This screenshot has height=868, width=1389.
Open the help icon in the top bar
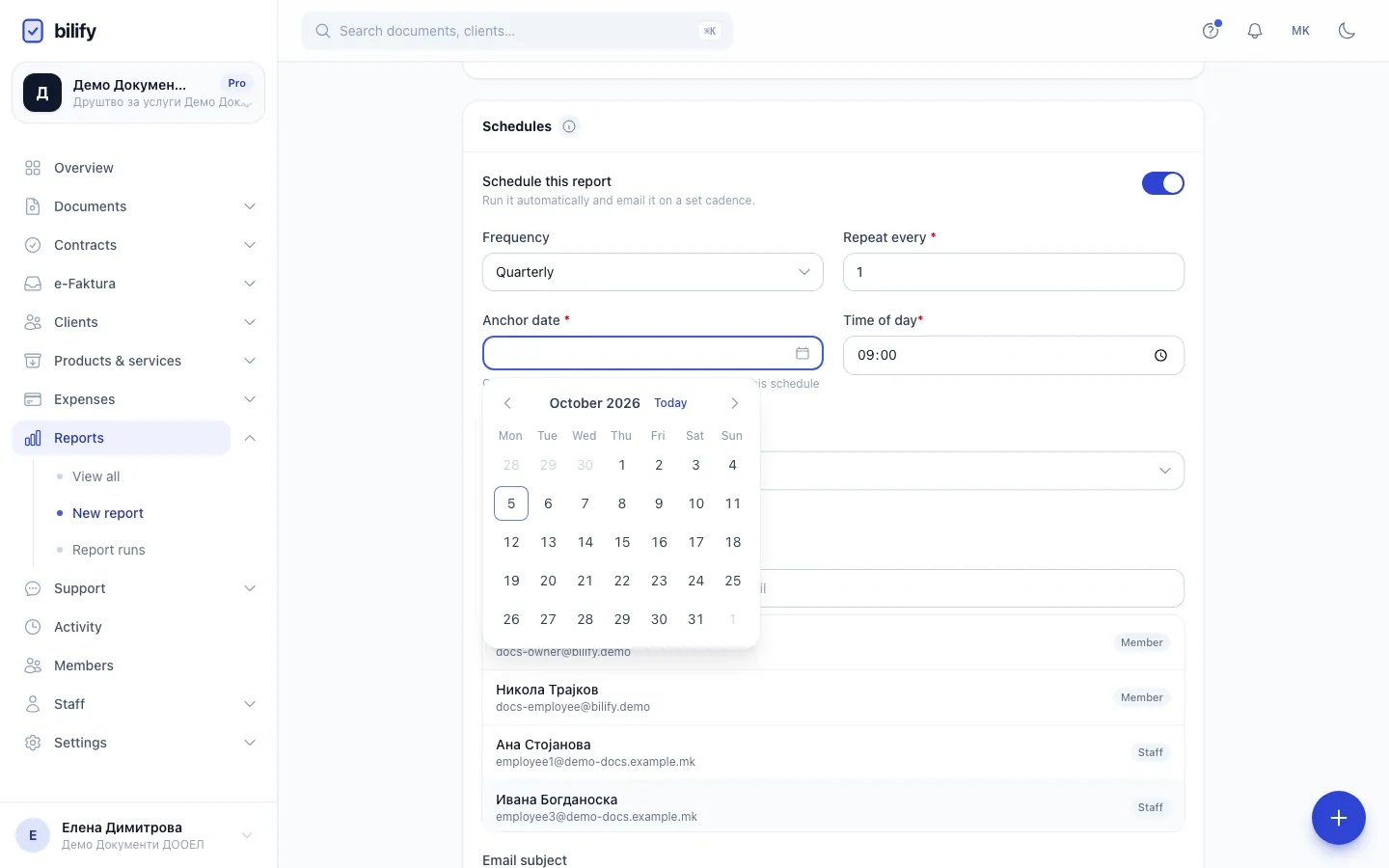1211,31
